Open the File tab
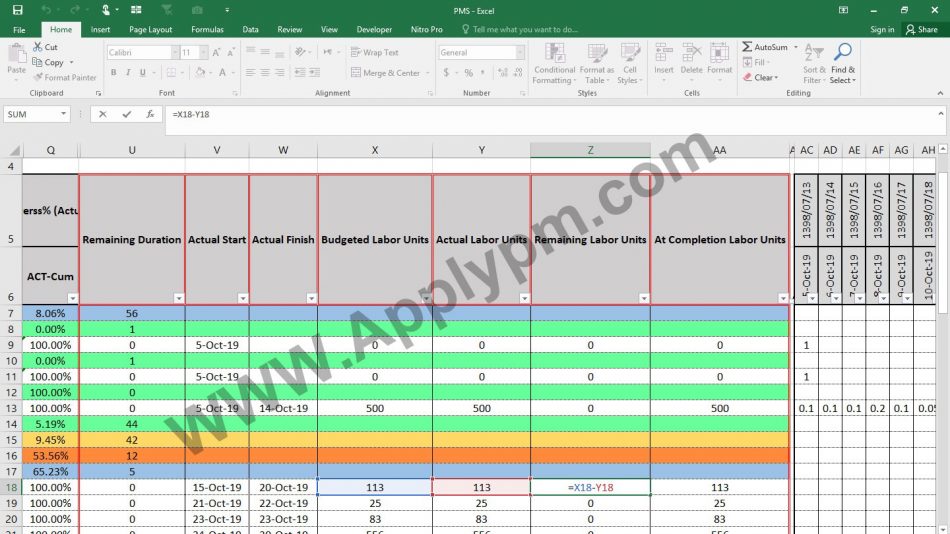This screenshot has width=950, height=534. 19,29
